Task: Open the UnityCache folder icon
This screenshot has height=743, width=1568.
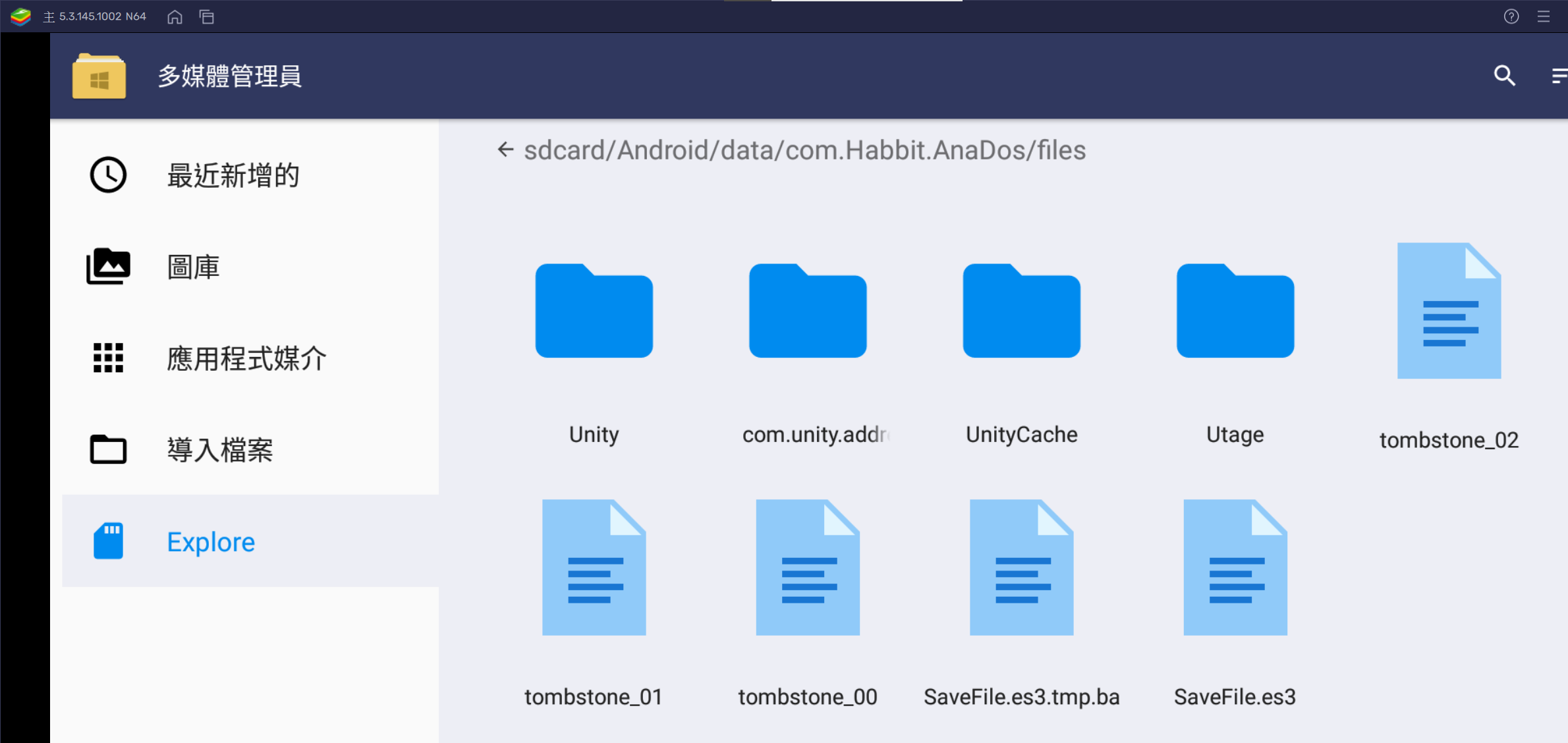Action: (1021, 310)
